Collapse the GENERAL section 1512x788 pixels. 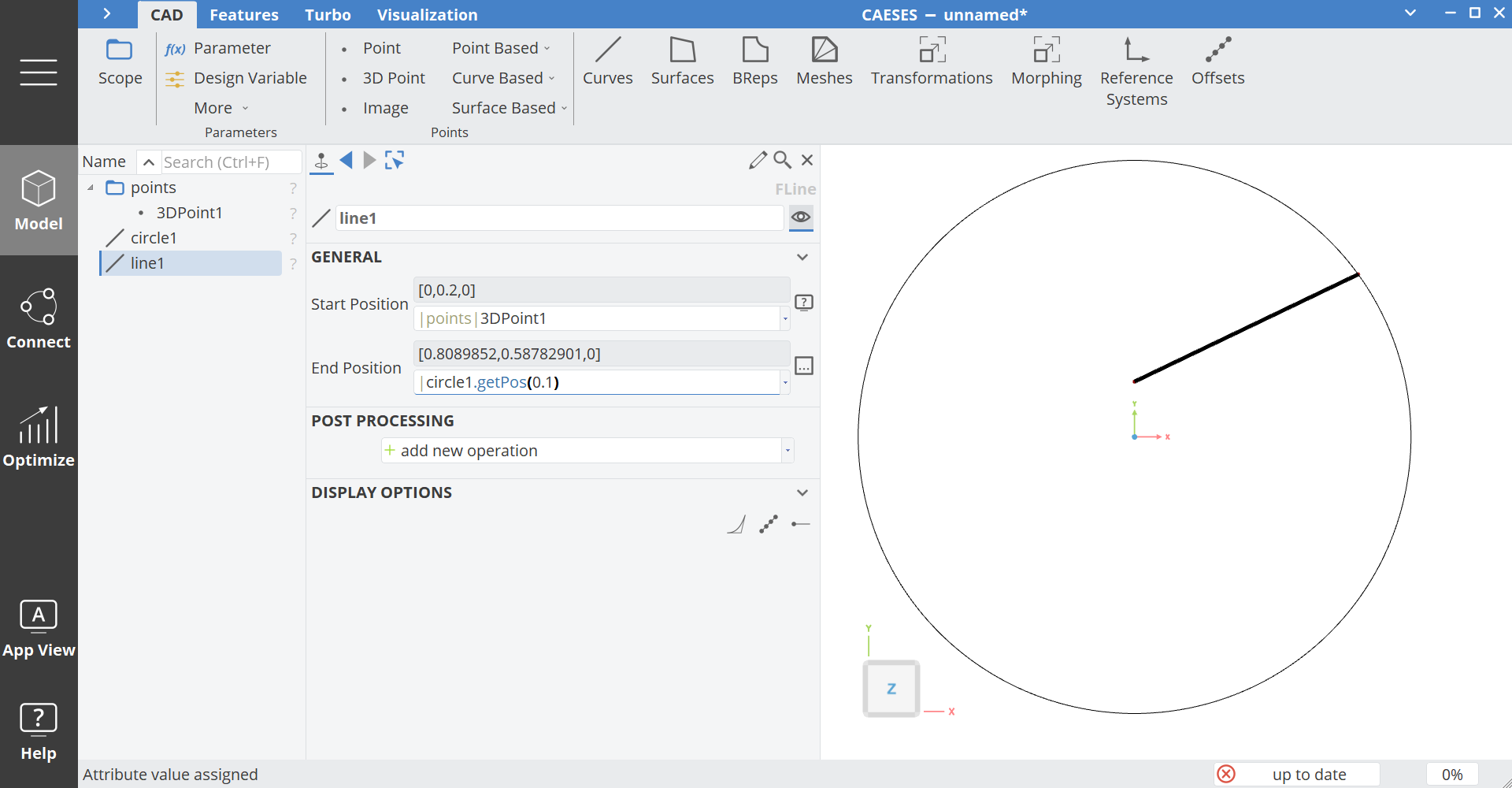click(x=802, y=257)
